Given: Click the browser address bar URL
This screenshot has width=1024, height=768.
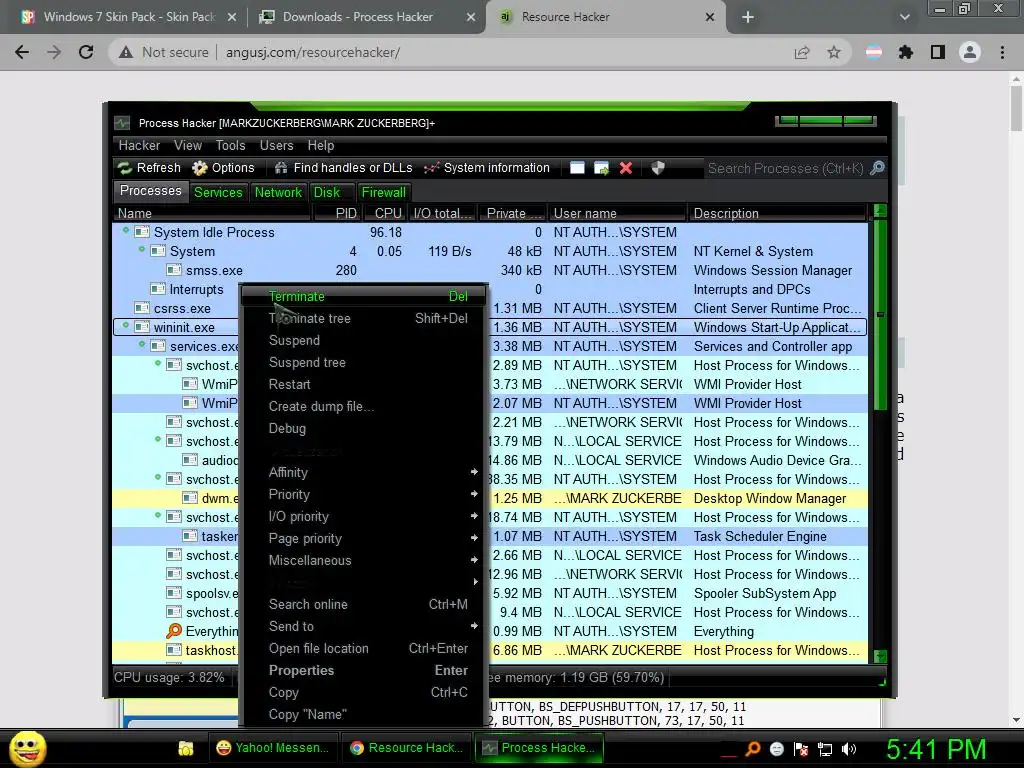Looking at the screenshot, I should pyautogui.click(x=313, y=52).
